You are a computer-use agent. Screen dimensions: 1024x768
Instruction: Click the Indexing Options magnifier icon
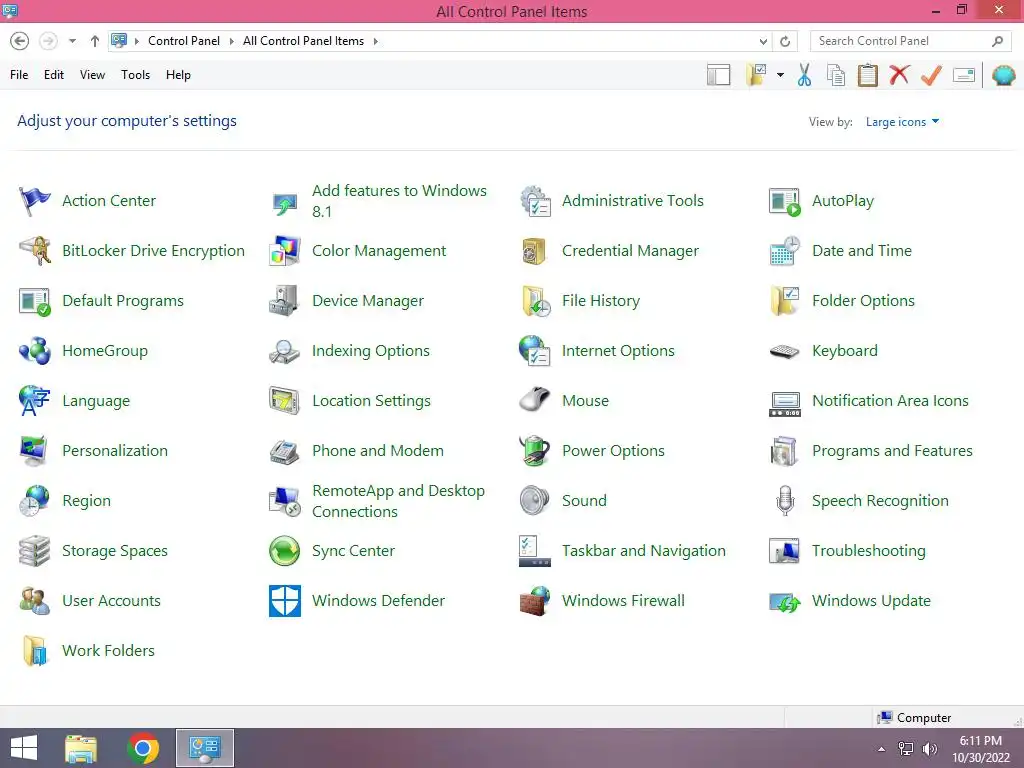click(x=285, y=351)
